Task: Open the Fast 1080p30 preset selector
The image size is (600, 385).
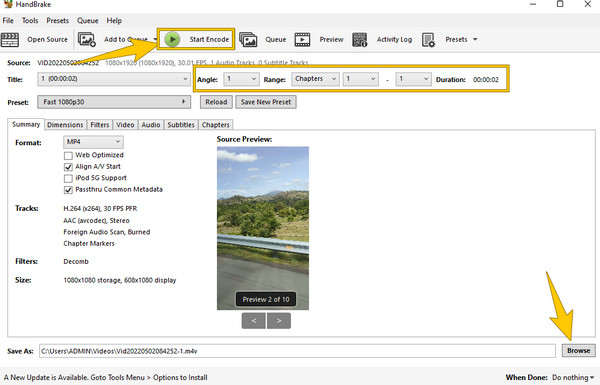Action: tap(114, 102)
